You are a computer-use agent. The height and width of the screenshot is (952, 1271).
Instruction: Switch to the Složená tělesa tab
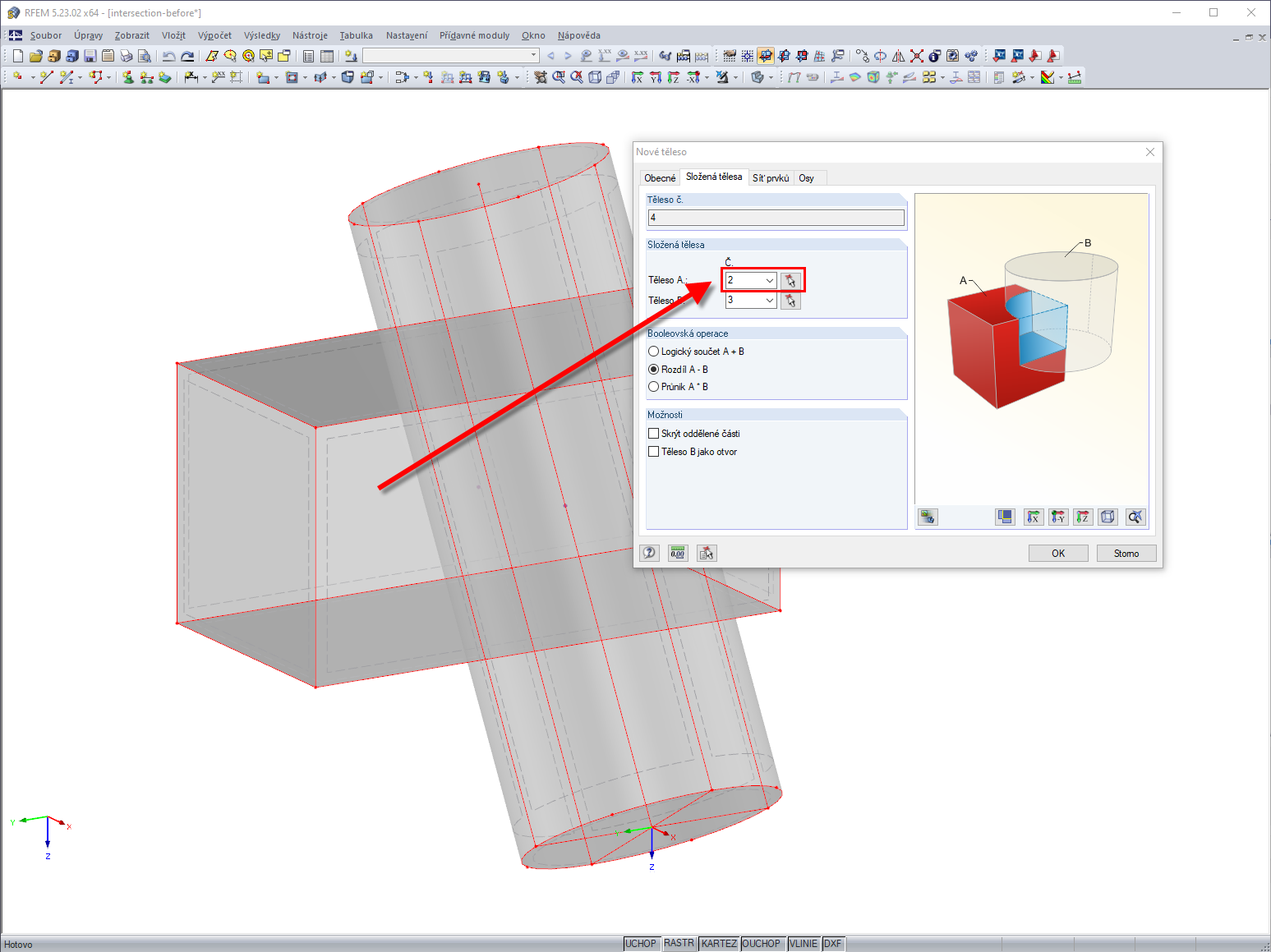click(x=714, y=177)
